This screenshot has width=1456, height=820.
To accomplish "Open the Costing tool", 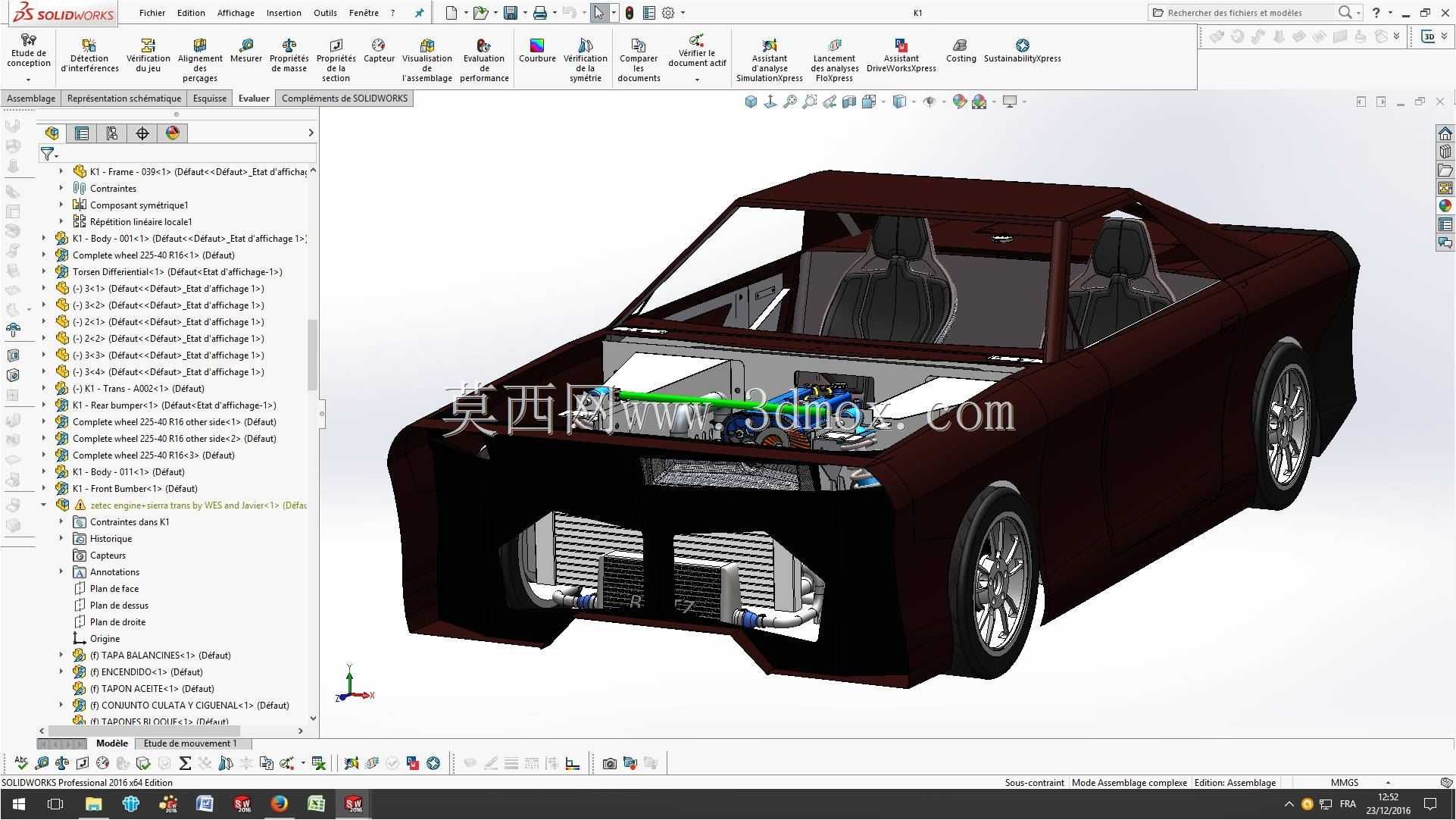I will coord(961,51).
